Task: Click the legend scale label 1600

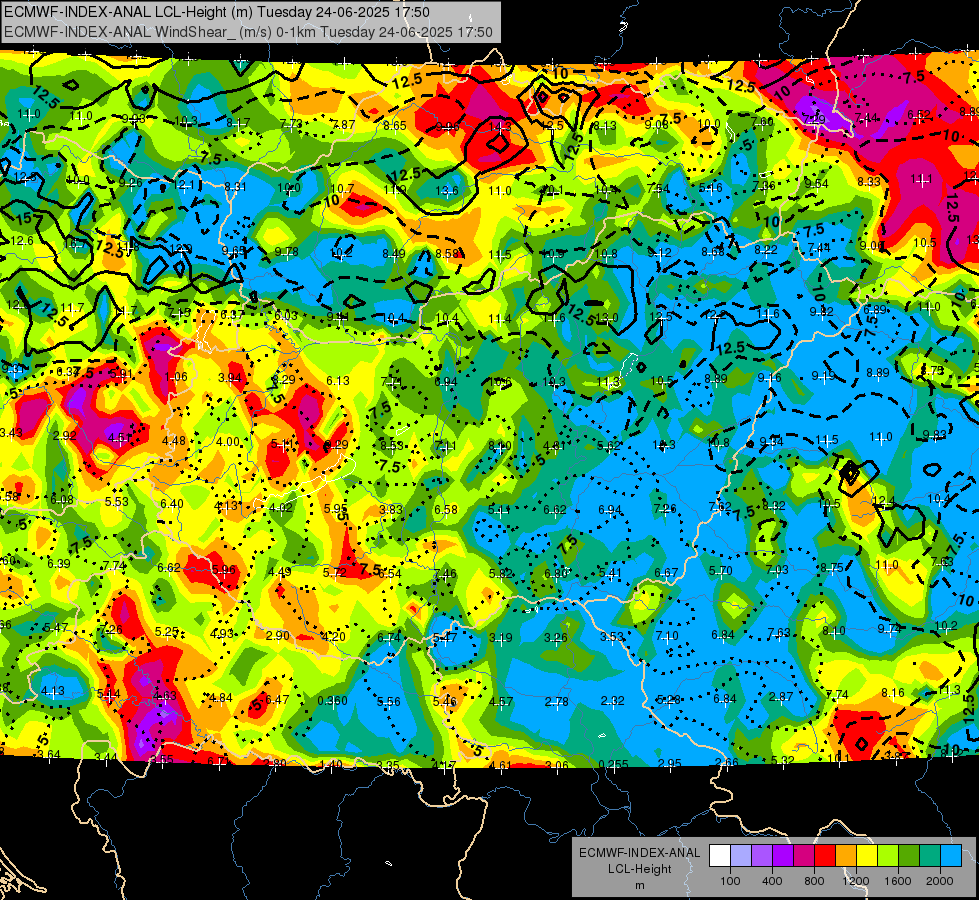Action: 898,881
